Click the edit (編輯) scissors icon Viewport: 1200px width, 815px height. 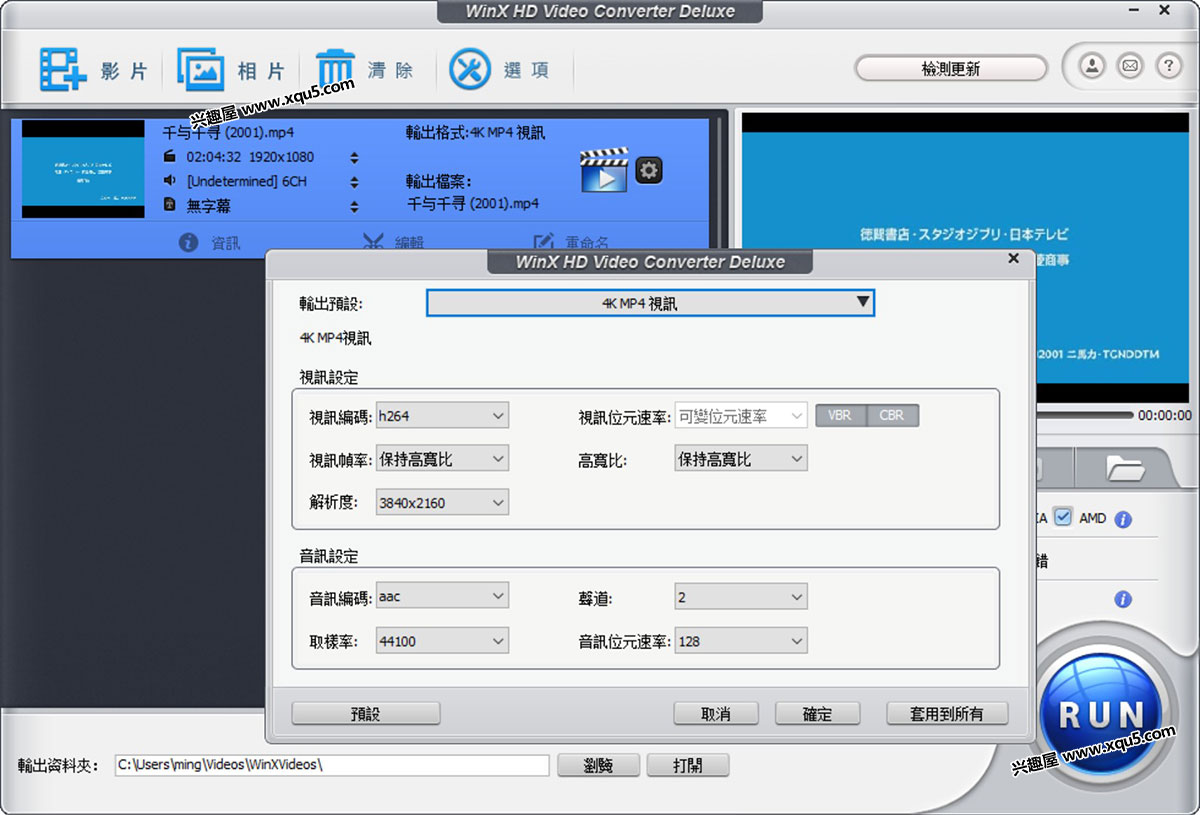pyautogui.click(x=374, y=242)
